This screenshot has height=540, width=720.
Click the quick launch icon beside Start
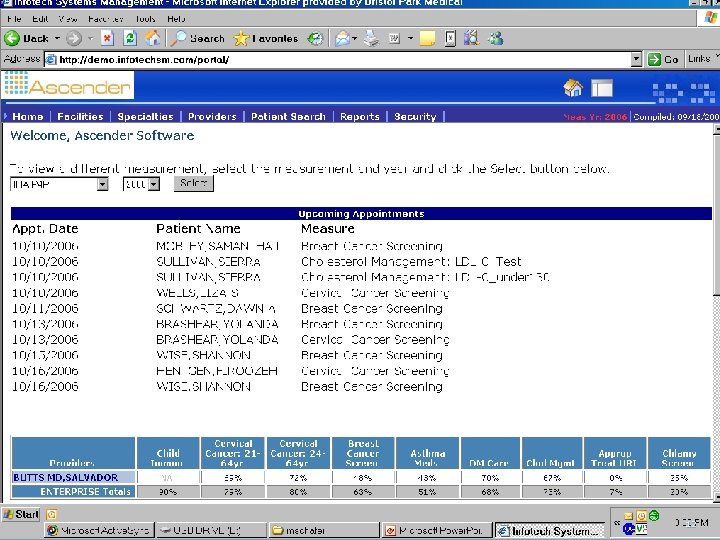coord(51,514)
